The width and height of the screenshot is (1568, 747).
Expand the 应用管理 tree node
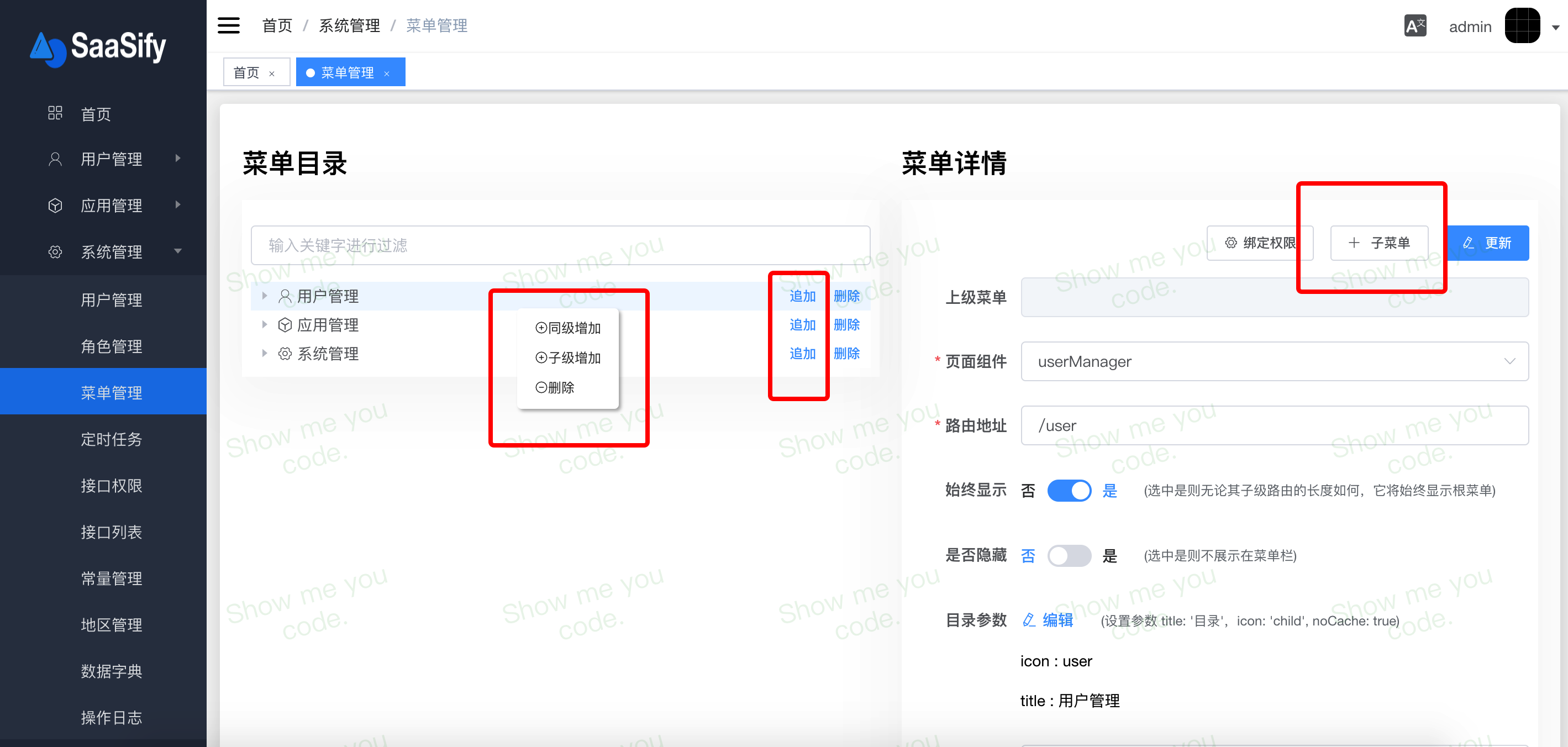(x=264, y=324)
